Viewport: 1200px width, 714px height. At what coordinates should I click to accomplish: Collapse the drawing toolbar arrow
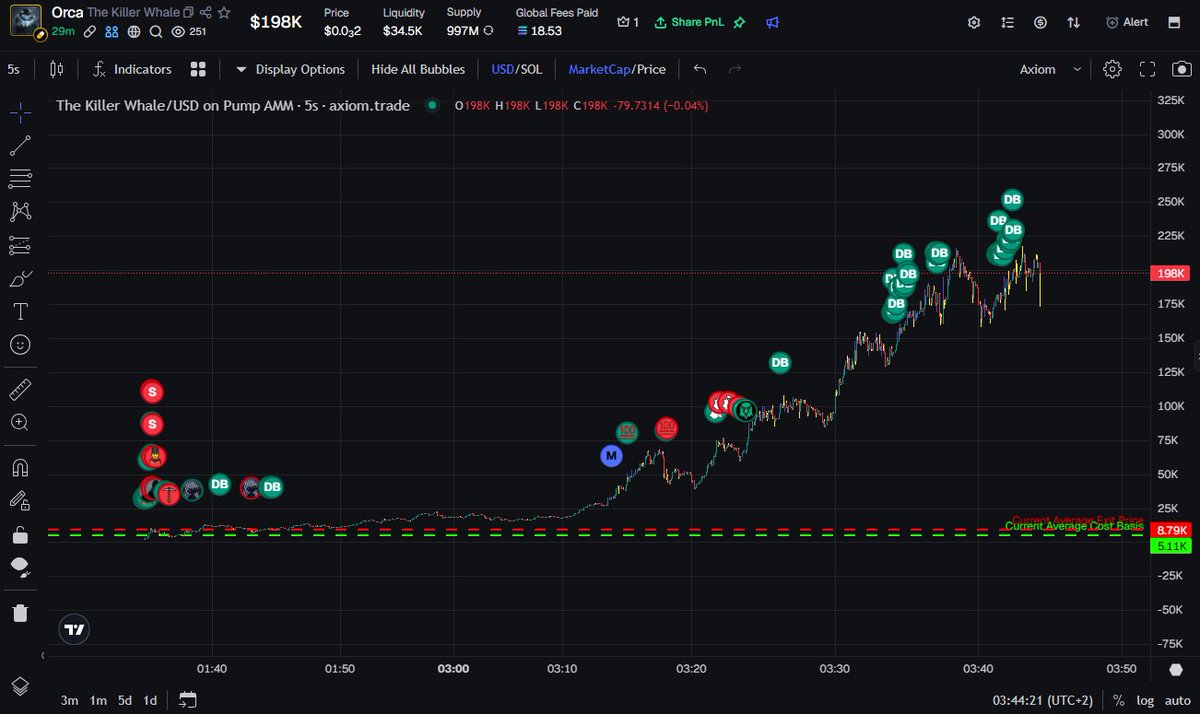coord(43,654)
